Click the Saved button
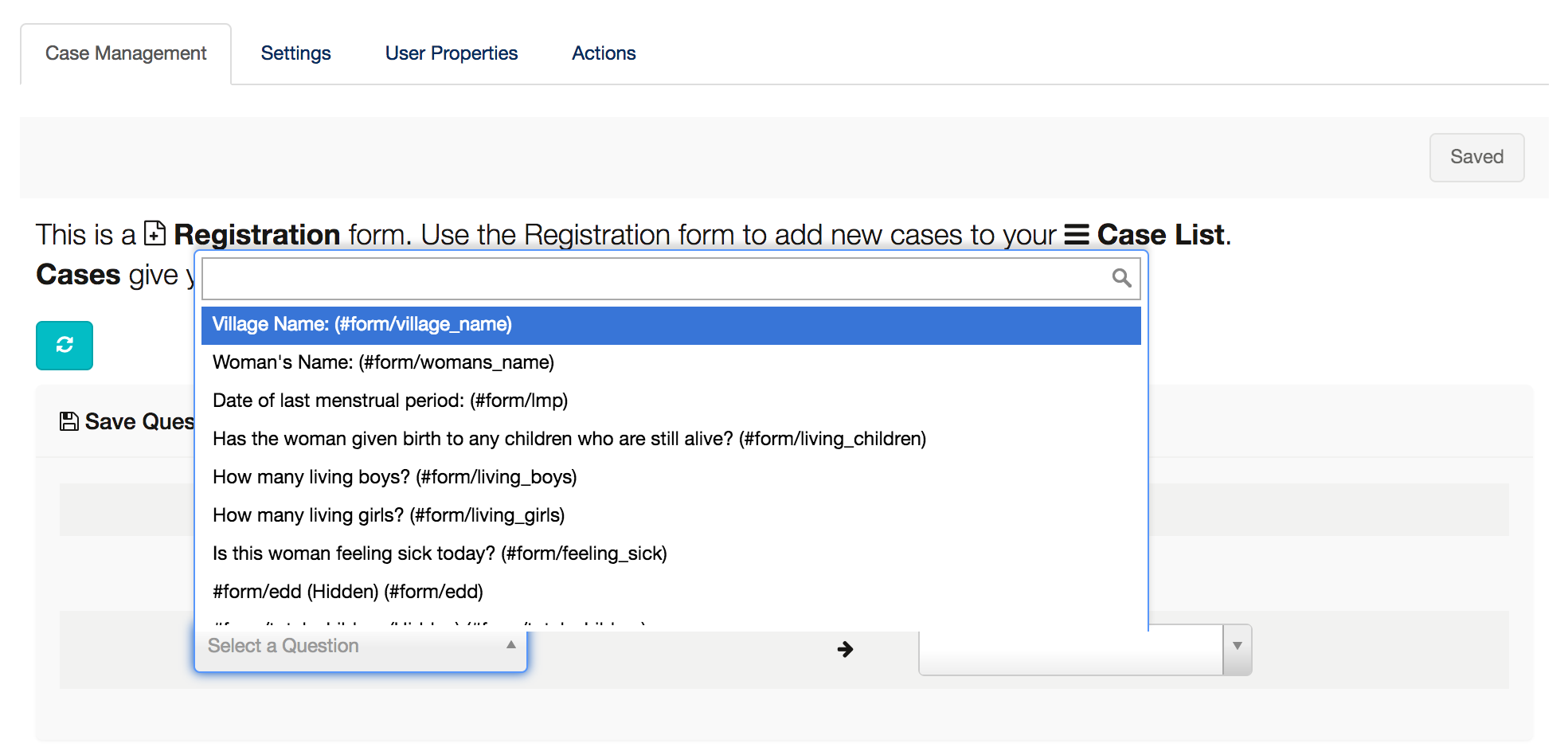Image resolution: width=1568 pixels, height=751 pixels. (1476, 157)
